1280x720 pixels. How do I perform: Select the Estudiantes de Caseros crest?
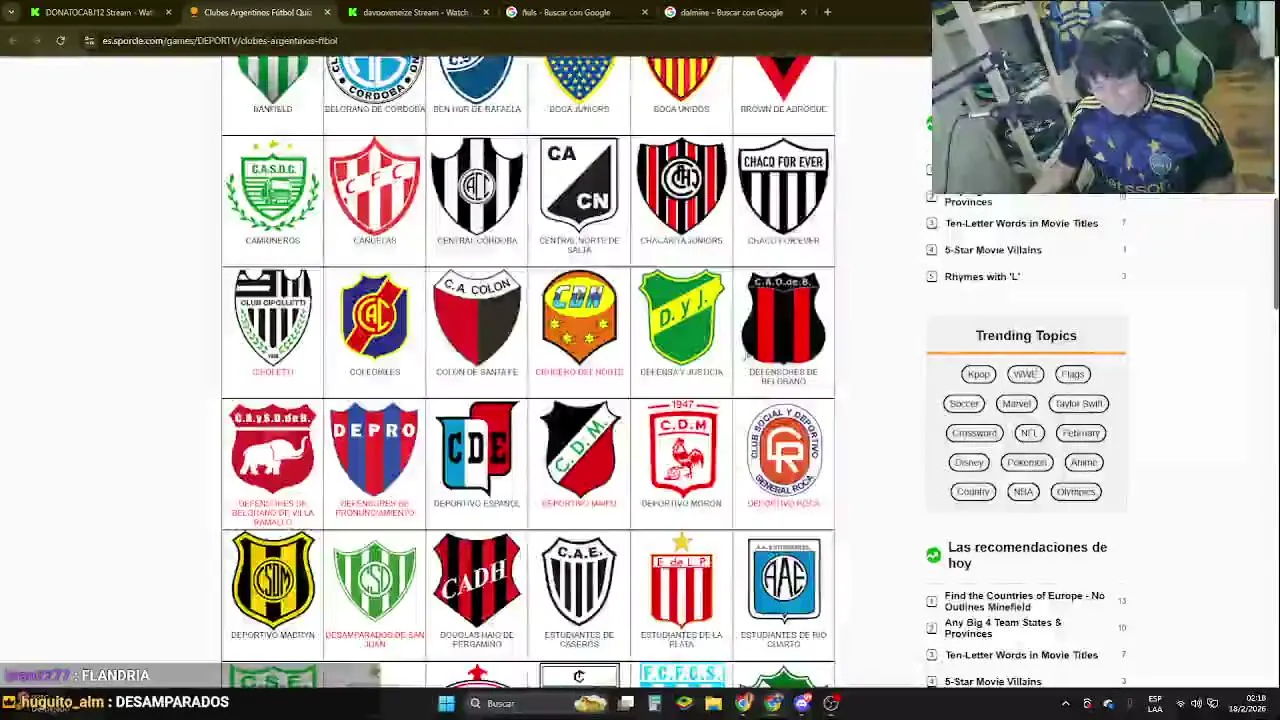(x=579, y=581)
